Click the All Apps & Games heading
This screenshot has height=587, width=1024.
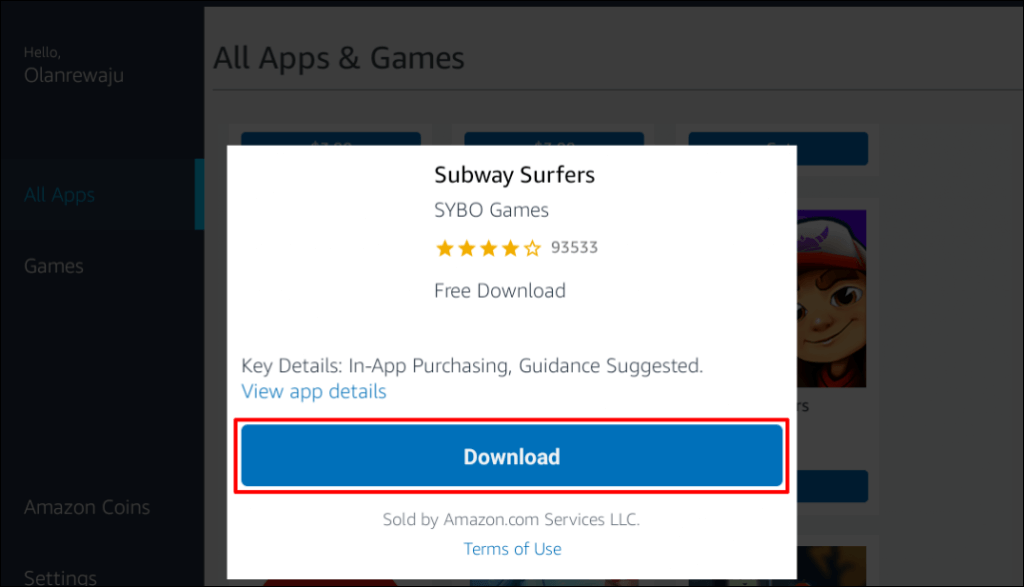[x=339, y=58]
